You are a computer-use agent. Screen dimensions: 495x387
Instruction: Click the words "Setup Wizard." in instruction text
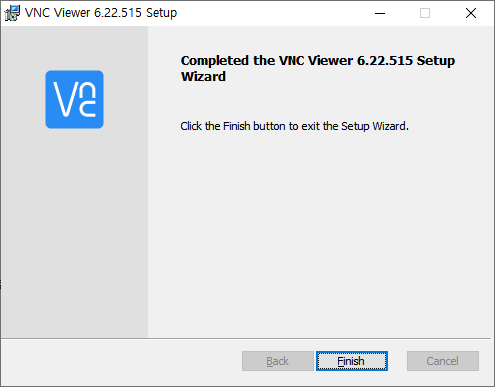pos(375,126)
